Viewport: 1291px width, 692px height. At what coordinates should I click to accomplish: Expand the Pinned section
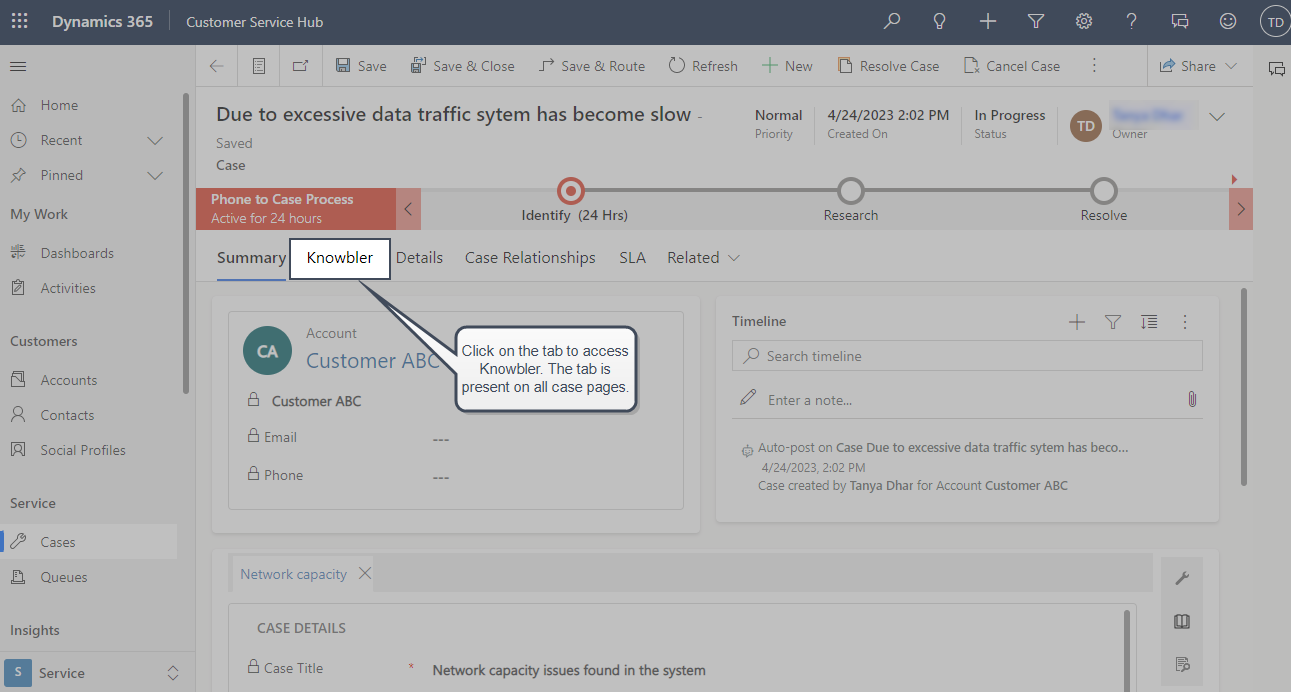[155, 175]
